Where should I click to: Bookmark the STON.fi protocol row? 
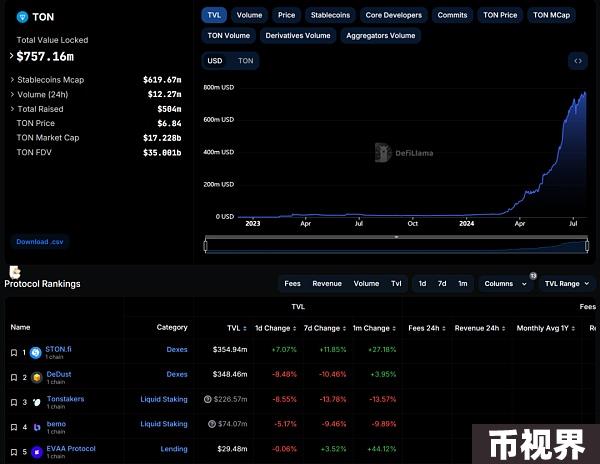click(14, 353)
